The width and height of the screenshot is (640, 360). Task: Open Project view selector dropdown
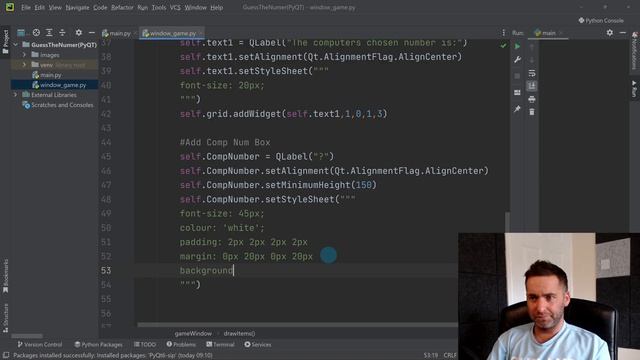pyautogui.click(x=21, y=33)
